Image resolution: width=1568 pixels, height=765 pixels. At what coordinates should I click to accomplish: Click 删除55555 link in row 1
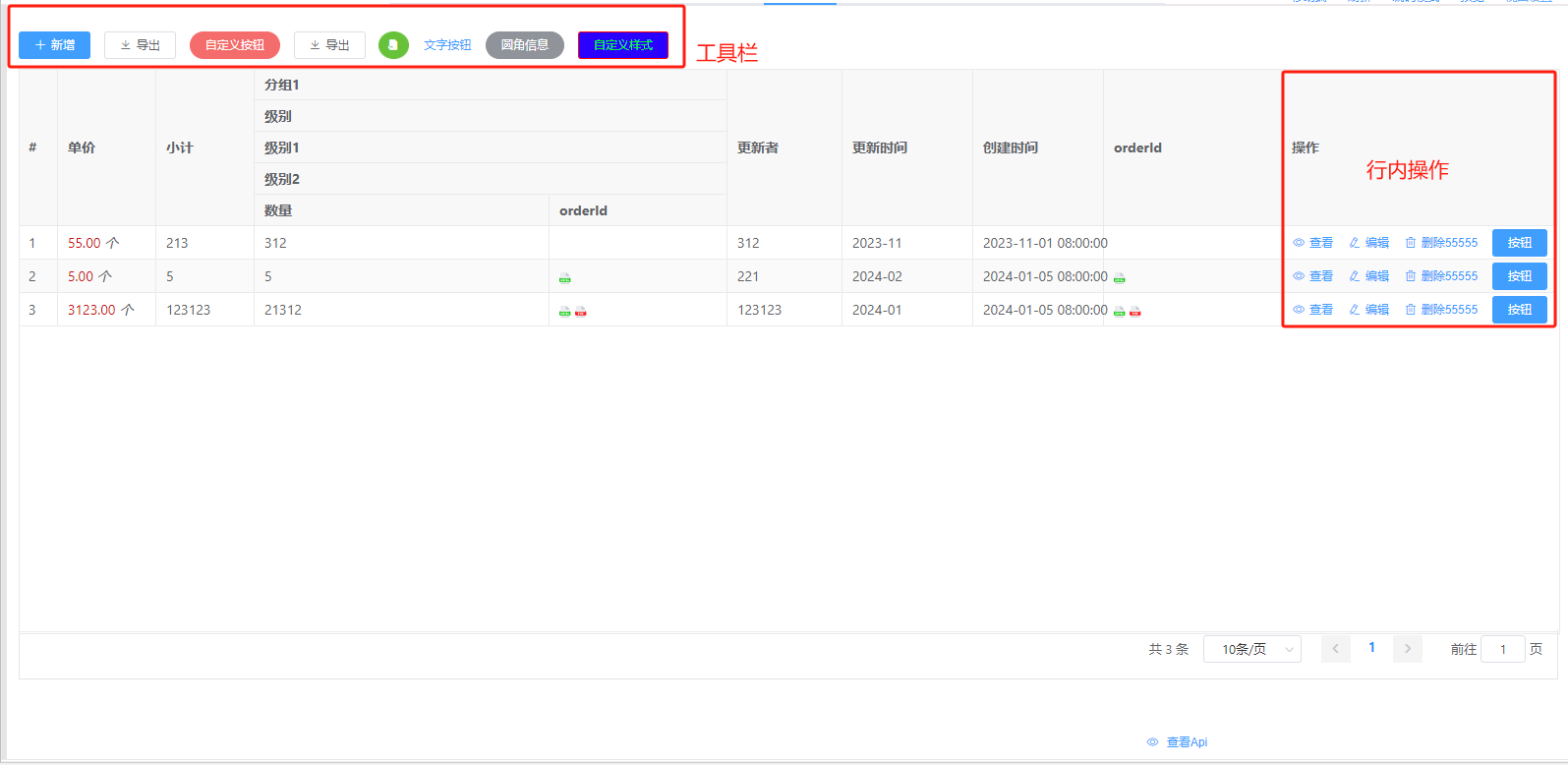(x=1441, y=243)
